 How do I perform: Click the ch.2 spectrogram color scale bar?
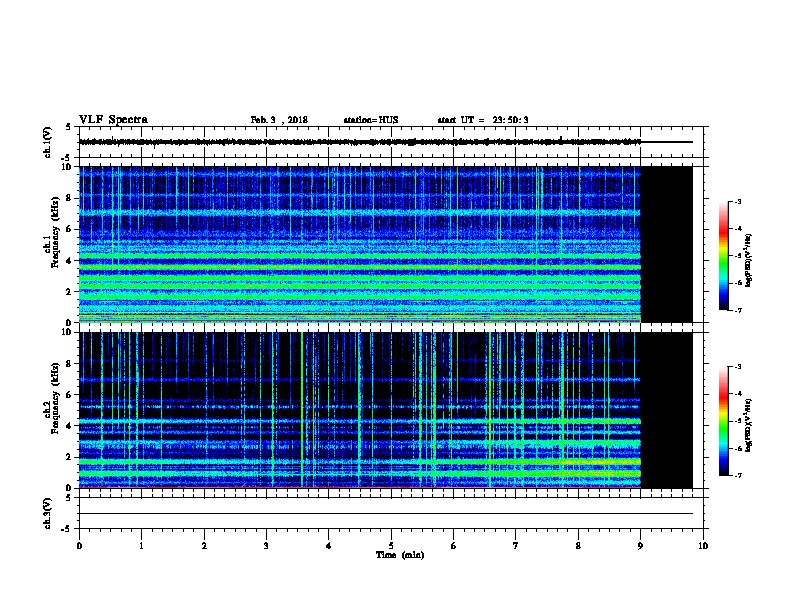coord(723,421)
